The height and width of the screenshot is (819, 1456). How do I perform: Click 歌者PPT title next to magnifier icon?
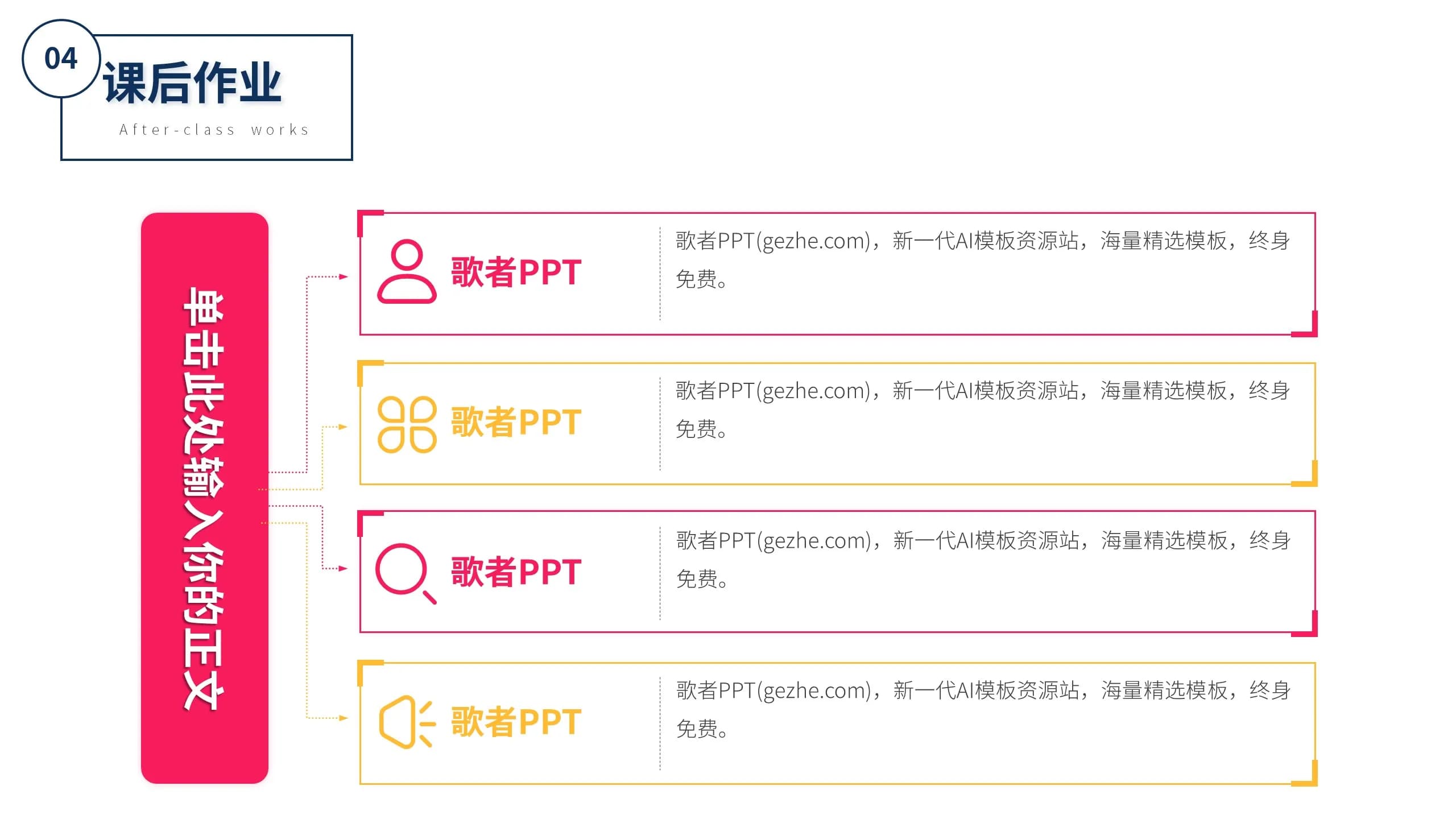point(516,571)
